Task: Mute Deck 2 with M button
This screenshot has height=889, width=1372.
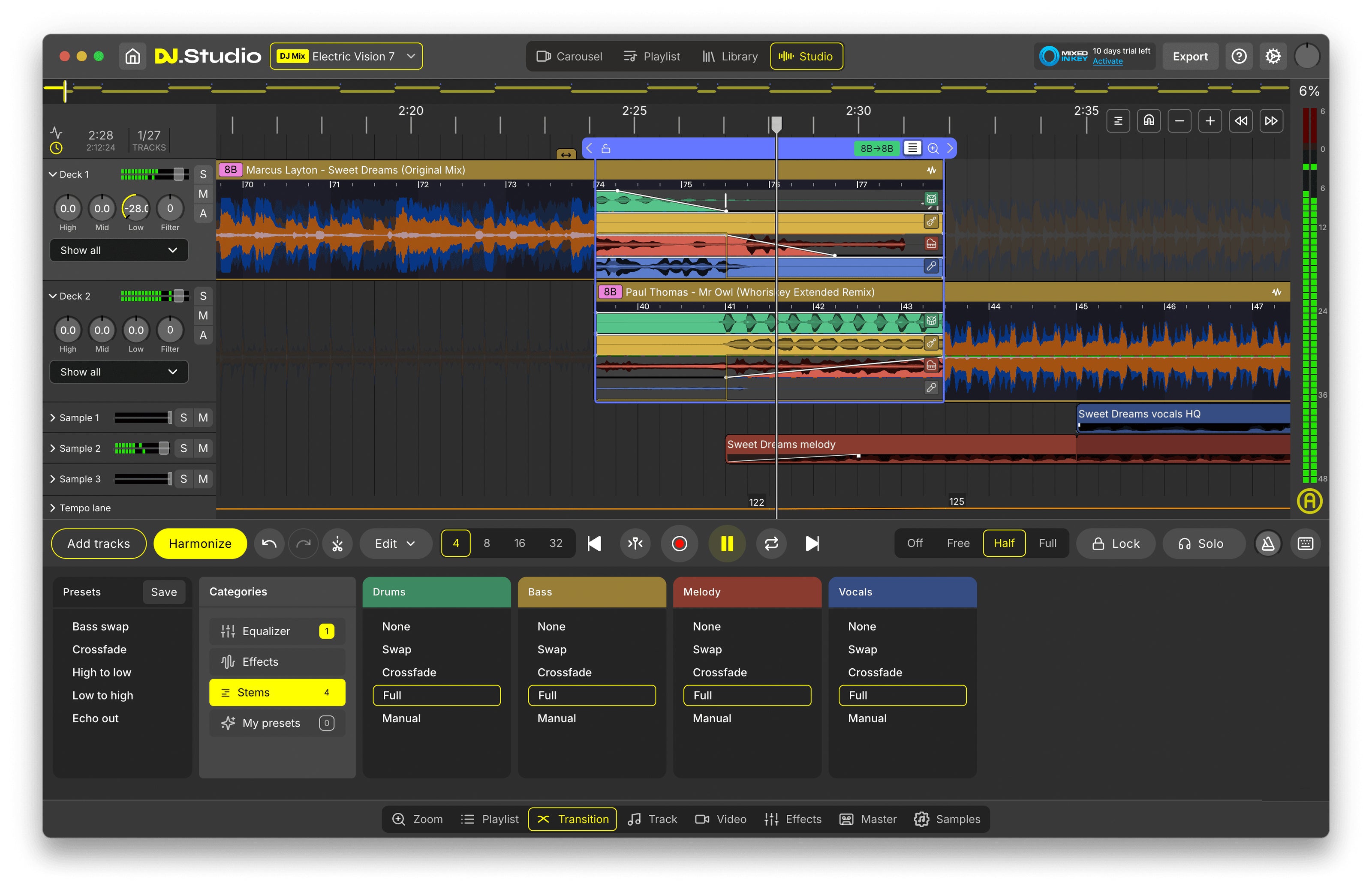Action: 203,316
